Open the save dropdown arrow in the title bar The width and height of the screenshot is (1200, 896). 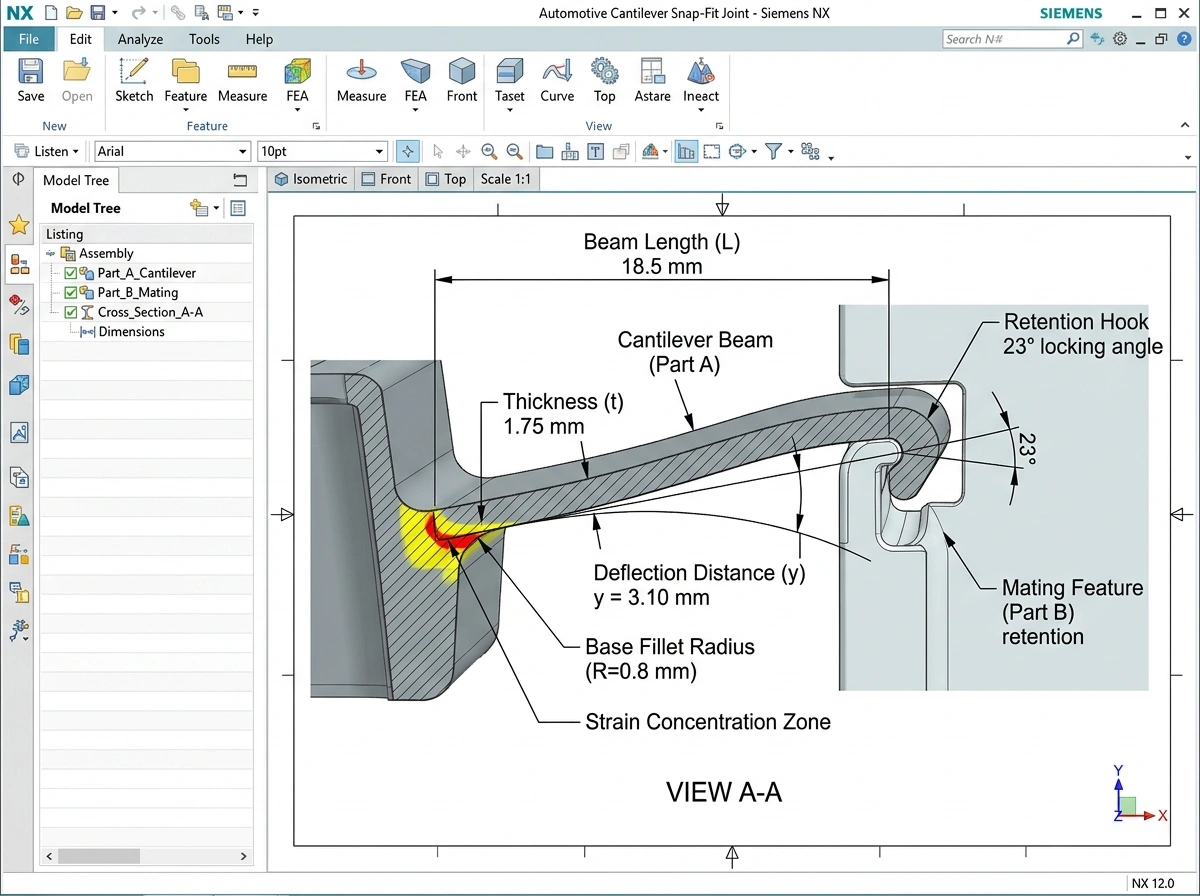tap(114, 13)
